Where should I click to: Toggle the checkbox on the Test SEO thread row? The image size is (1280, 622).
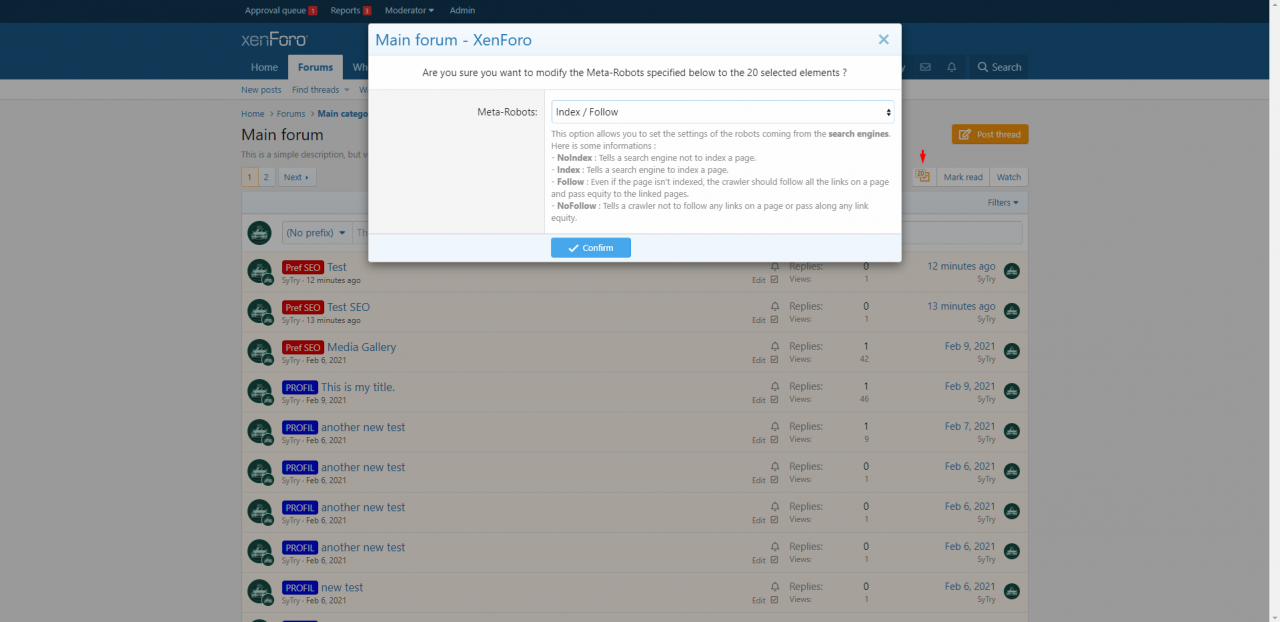pos(774,320)
